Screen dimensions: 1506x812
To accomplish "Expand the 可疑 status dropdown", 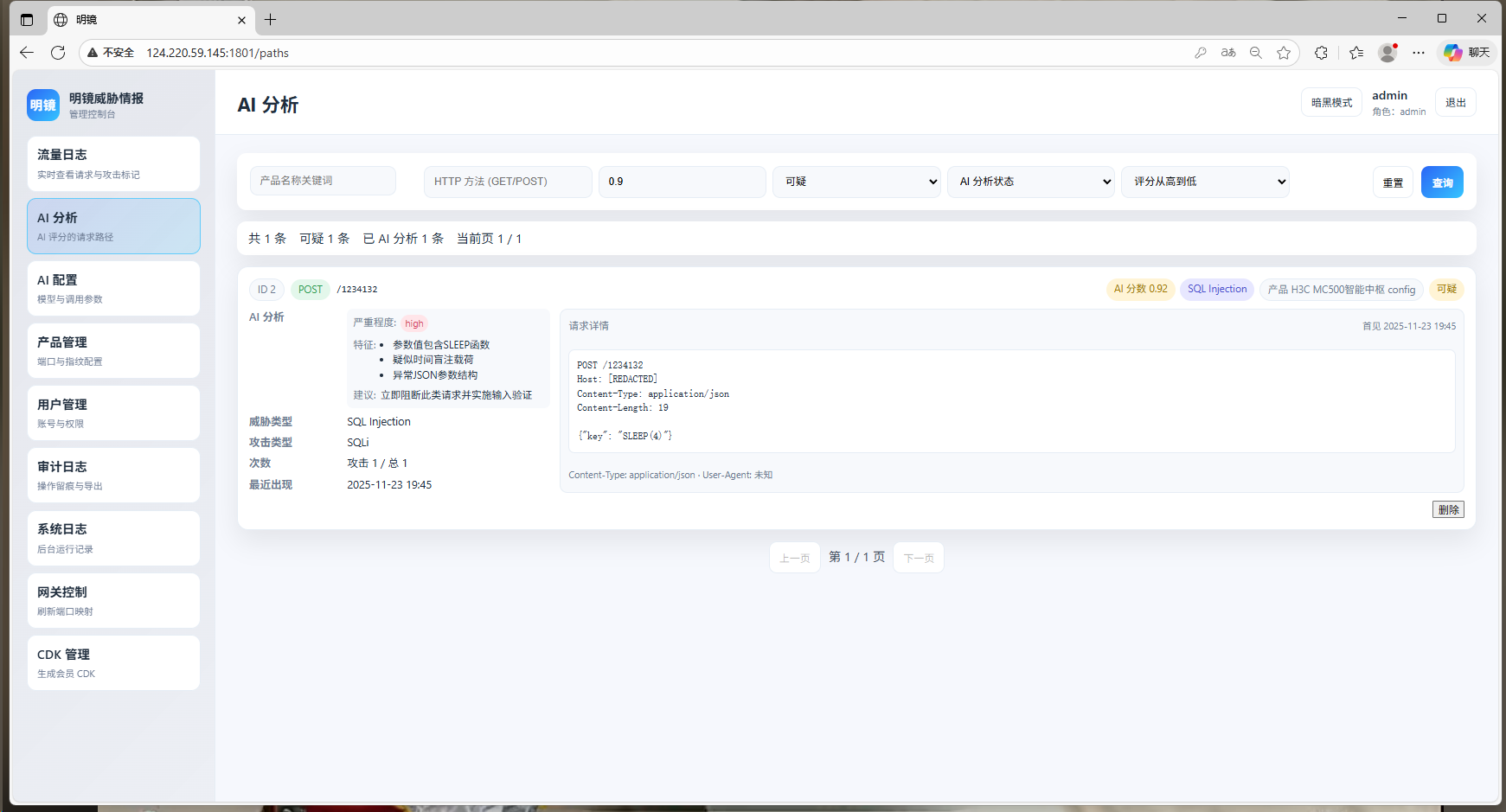I will point(856,182).
